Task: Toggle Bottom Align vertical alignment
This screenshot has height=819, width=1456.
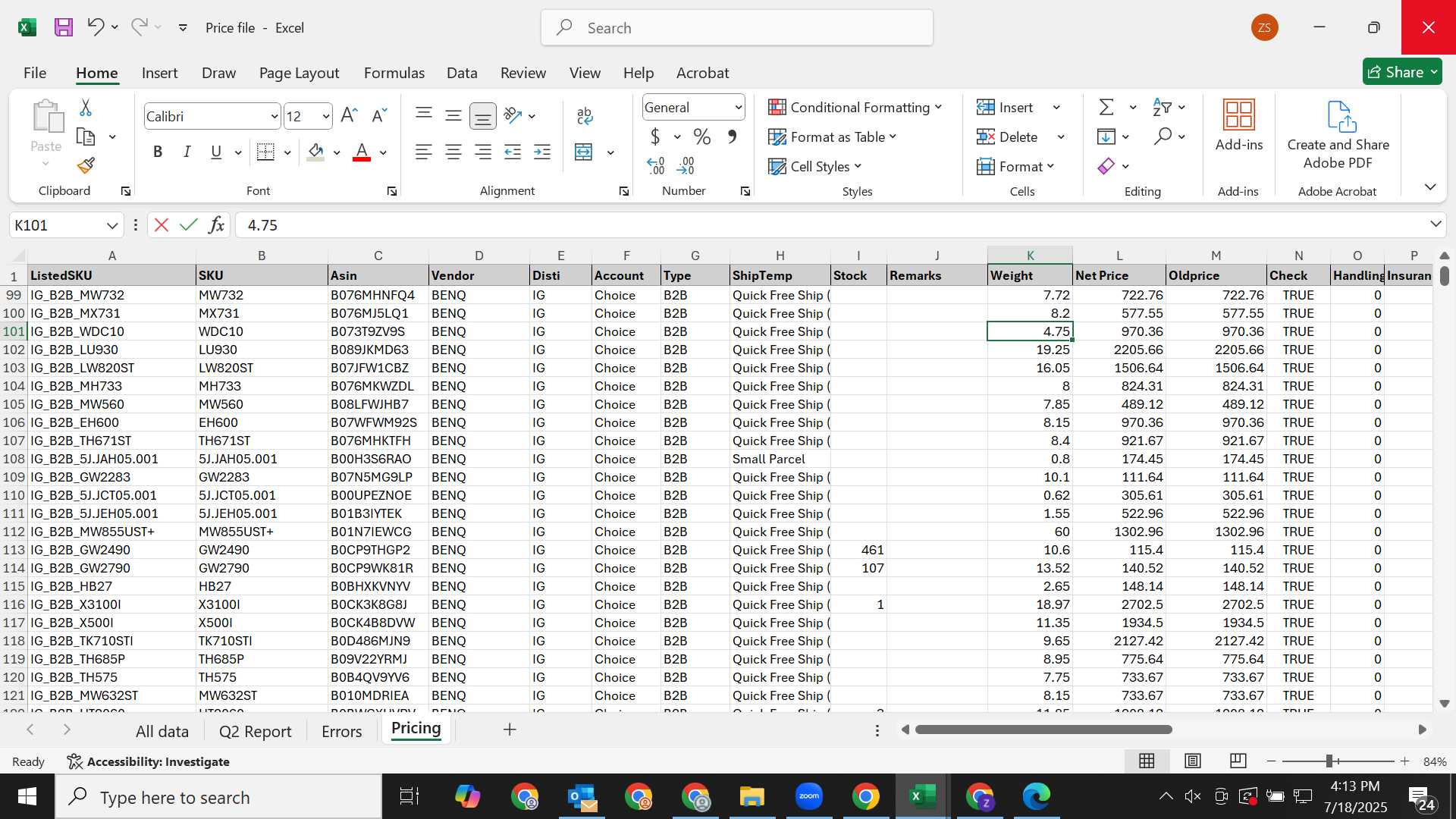Action: tap(483, 116)
